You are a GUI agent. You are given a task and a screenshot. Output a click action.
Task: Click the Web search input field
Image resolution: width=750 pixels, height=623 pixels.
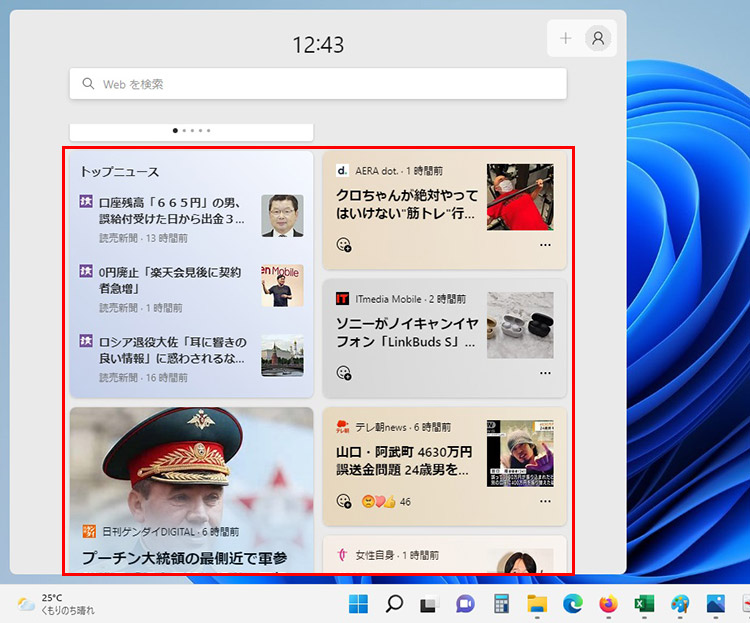[318, 84]
